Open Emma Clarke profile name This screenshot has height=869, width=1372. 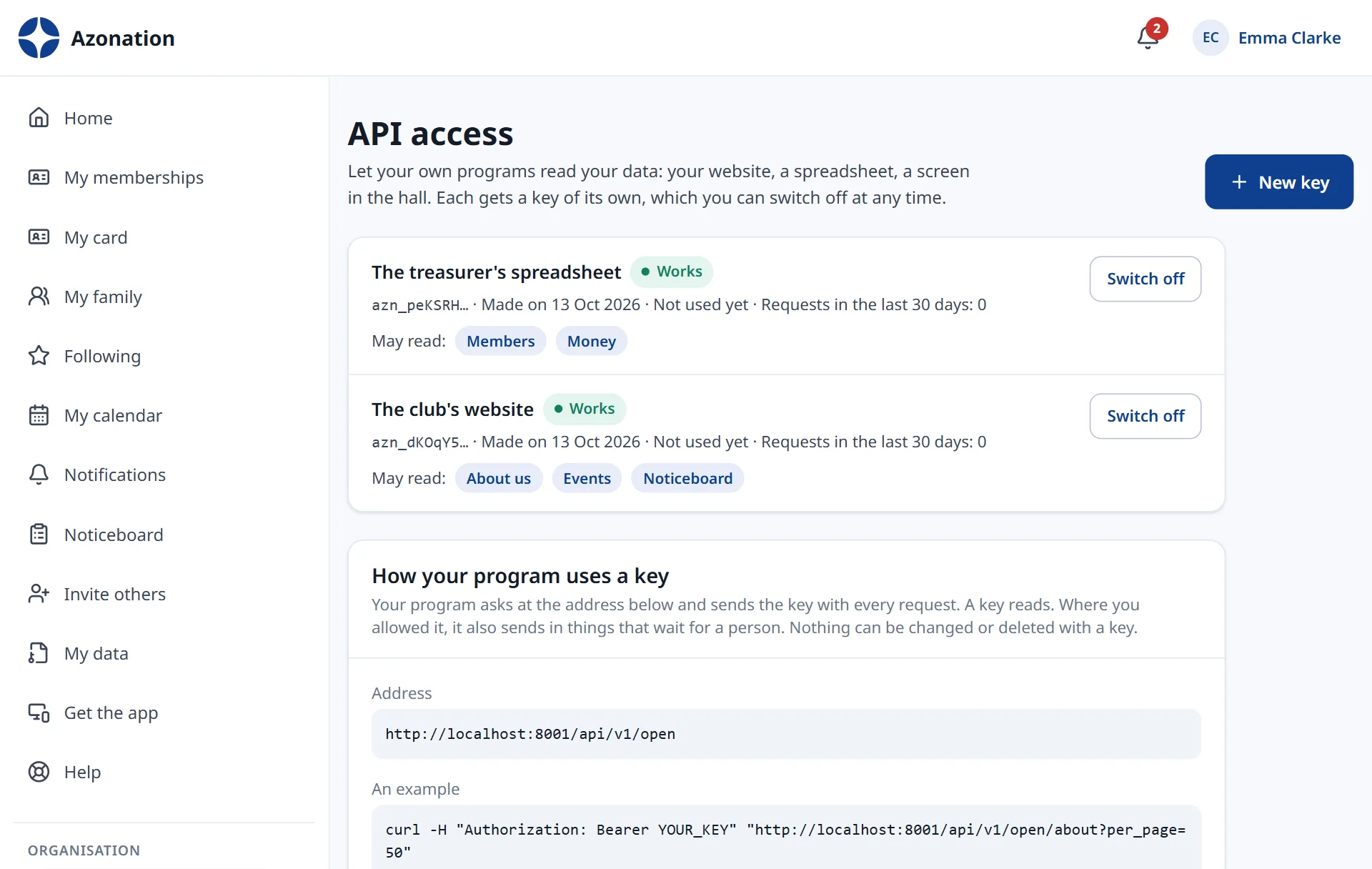coord(1289,38)
